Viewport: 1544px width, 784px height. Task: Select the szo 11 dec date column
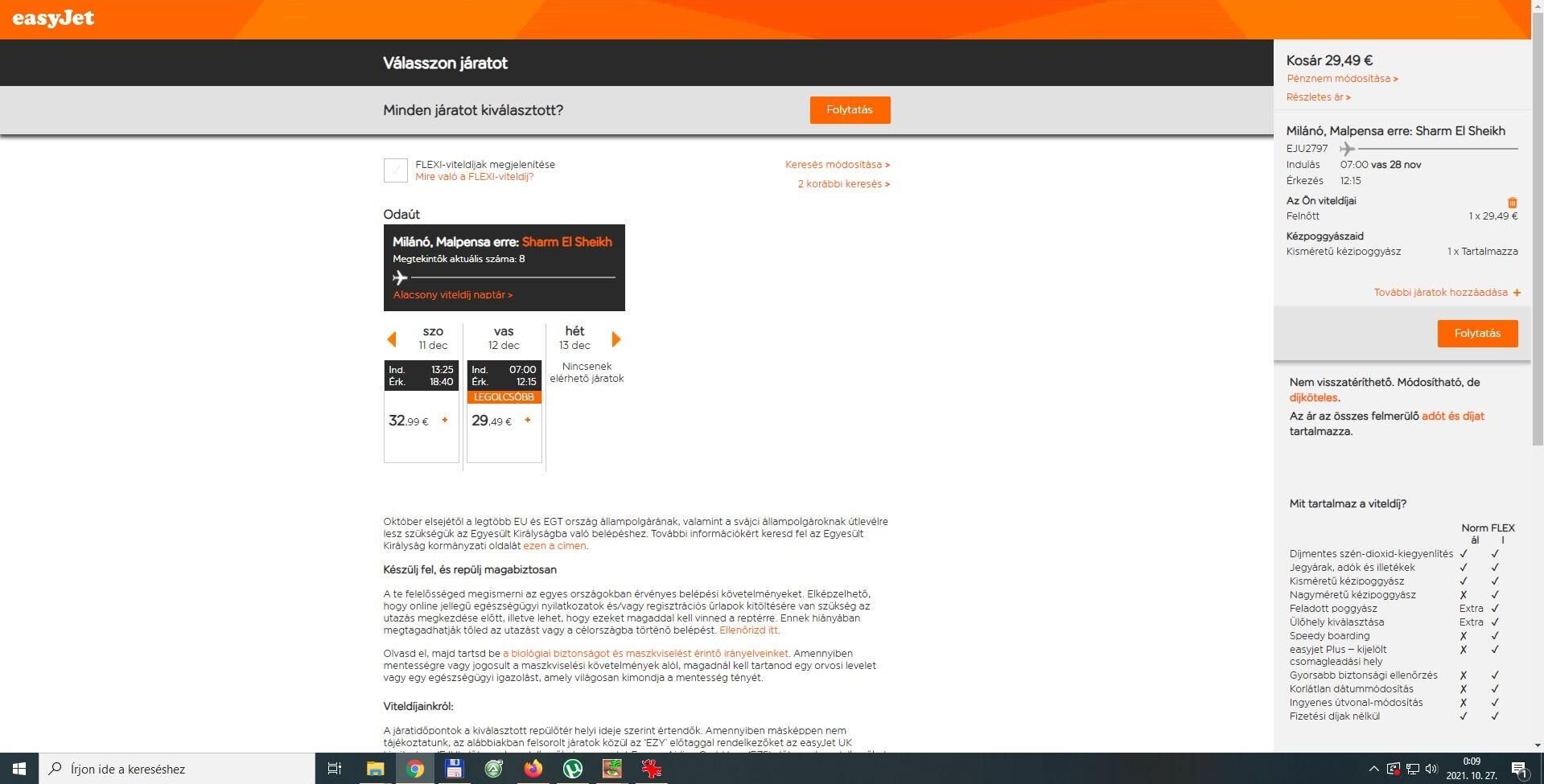[433, 338]
